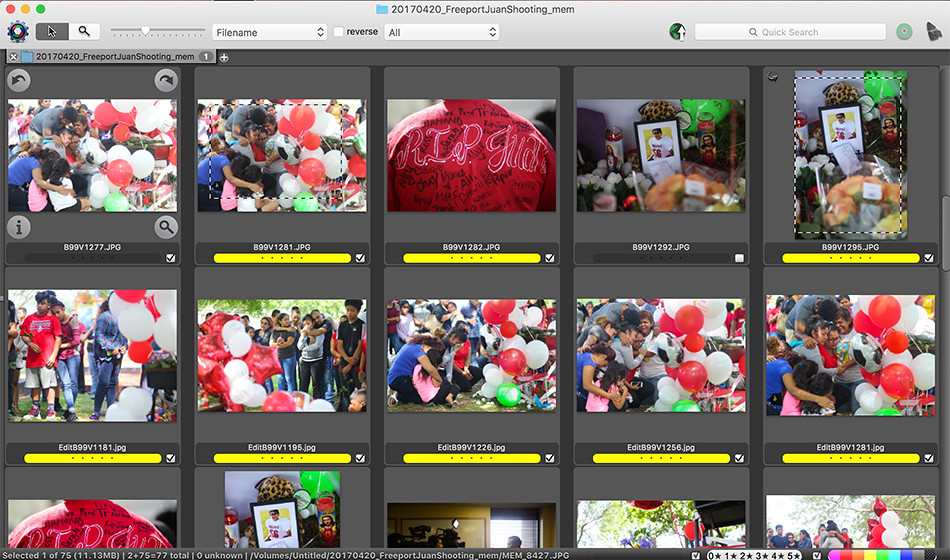950x560 pixels.
Task: Toggle tag checkbox for EditB99V1226.jpg
Action: 550,458
